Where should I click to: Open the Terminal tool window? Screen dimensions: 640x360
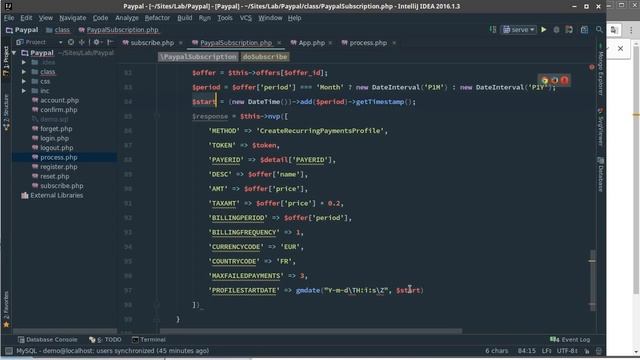pos(149,340)
